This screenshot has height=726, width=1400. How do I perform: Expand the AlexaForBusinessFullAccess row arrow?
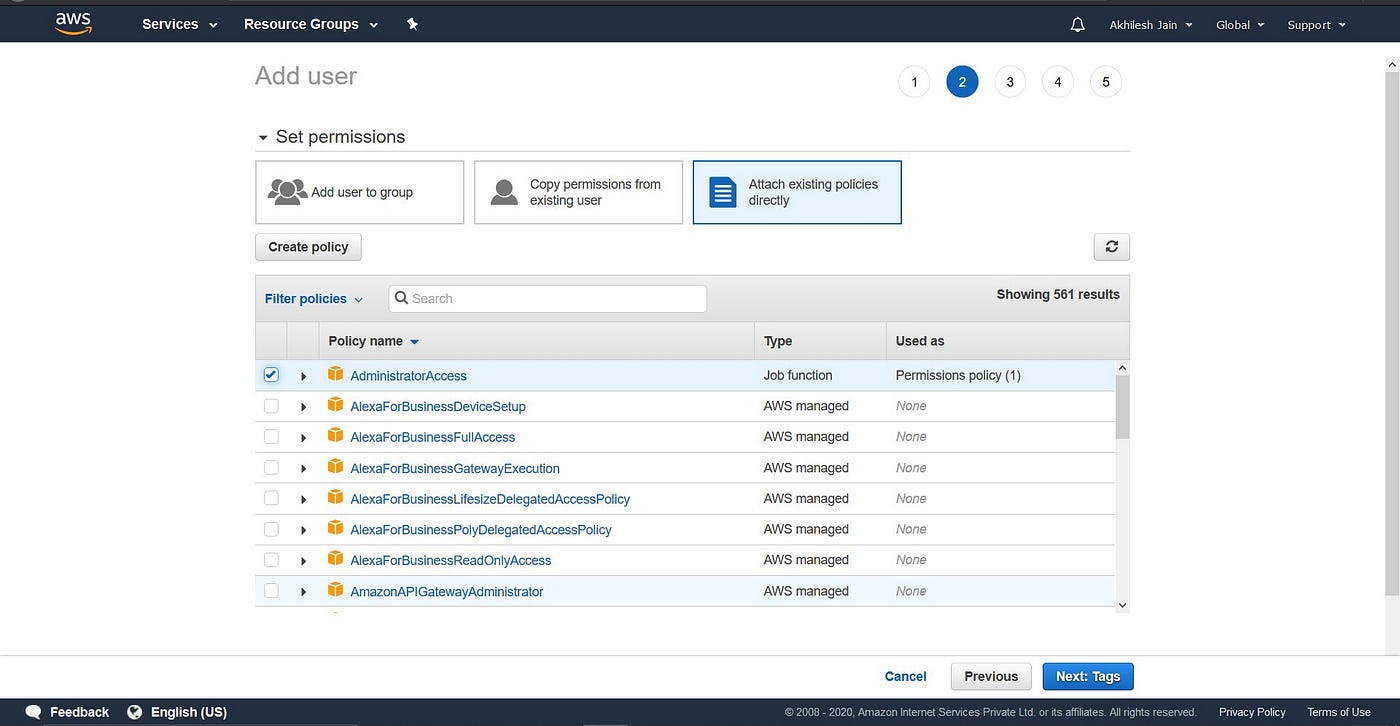303,438
